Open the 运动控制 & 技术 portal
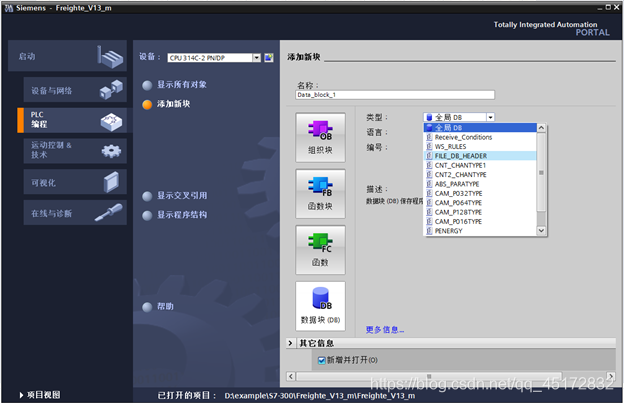 [75, 151]
